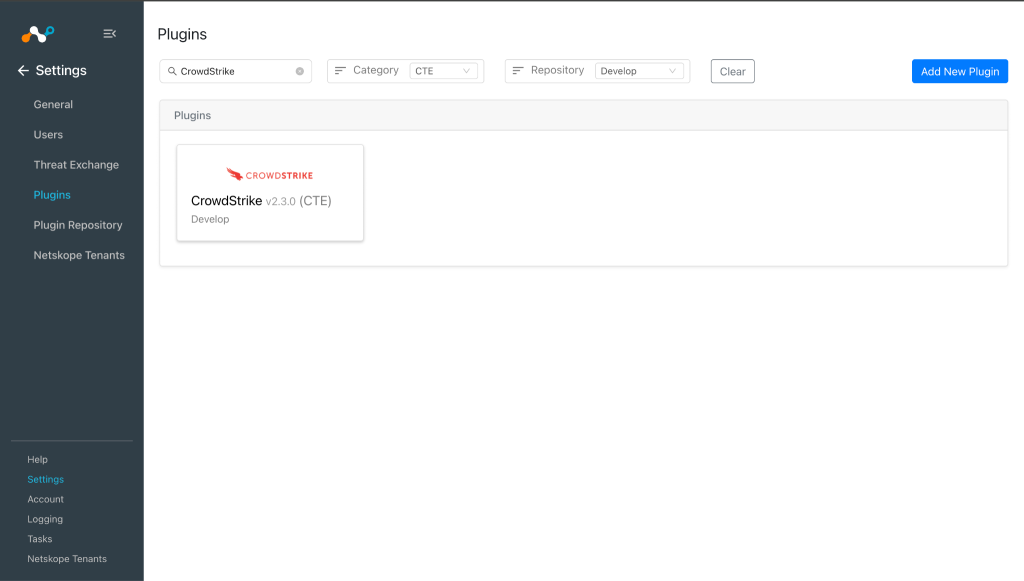Collapse the sidebar with the menu icon
Image resolution: width=1024 pixels, height=581 pixels.
pos(110,33)
